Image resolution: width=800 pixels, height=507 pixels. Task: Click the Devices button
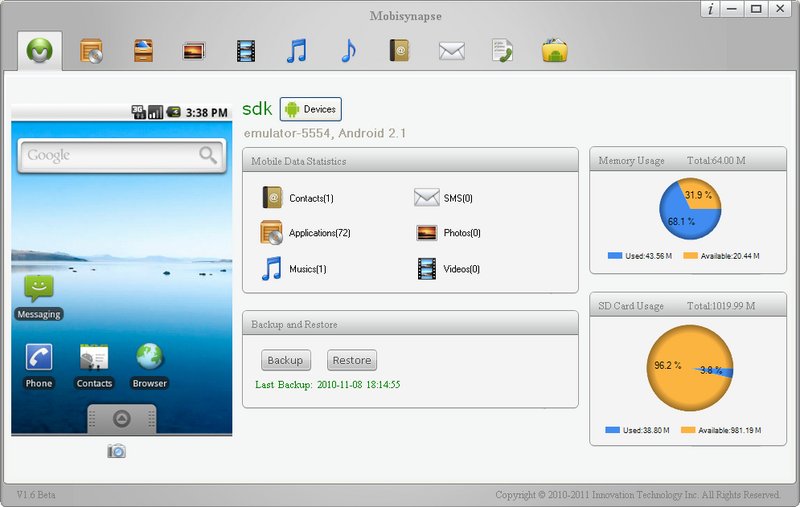[310, 109]
